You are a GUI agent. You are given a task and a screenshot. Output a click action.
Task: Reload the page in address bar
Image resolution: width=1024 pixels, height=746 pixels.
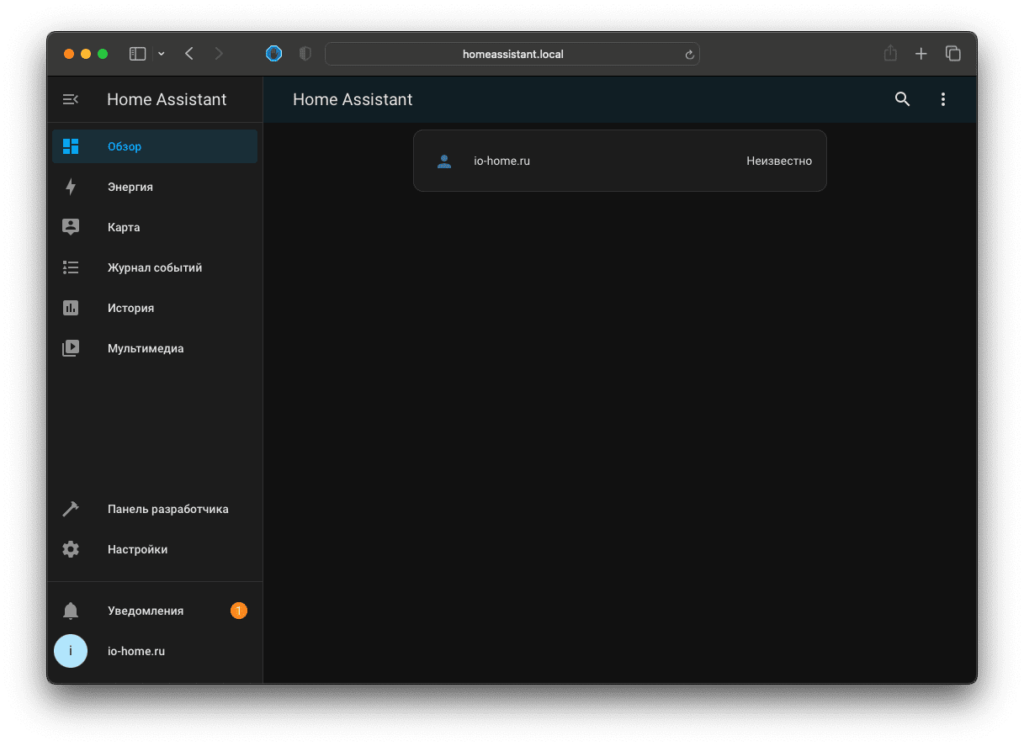[x=689, y=55]
